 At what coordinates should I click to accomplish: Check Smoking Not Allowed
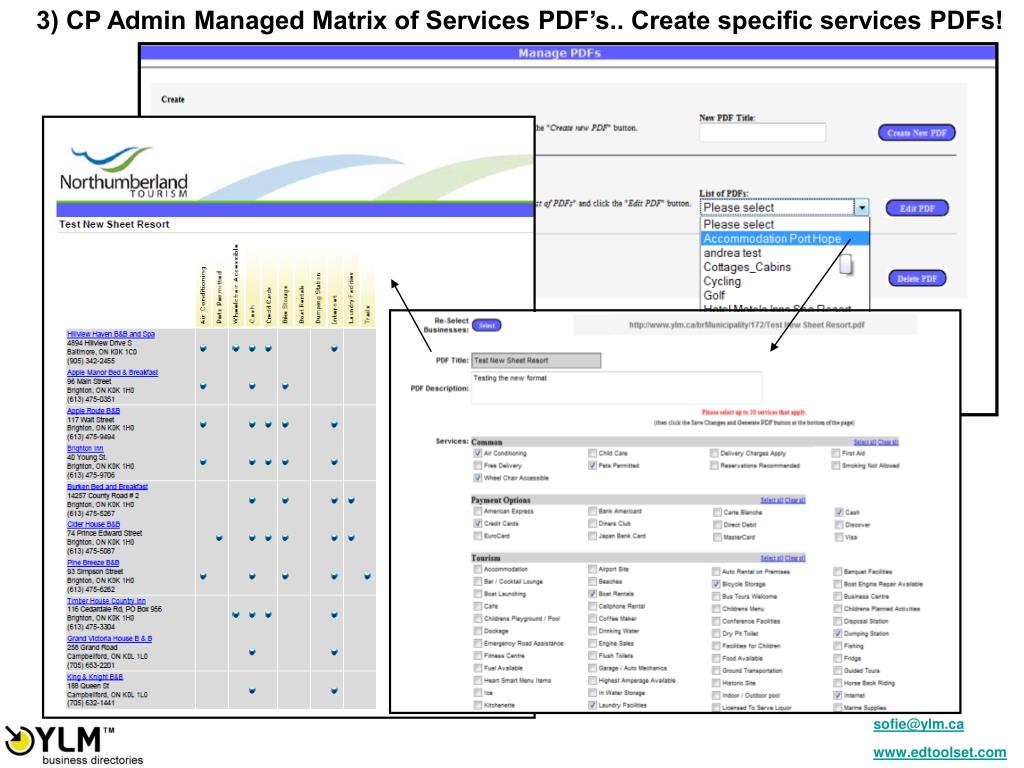point(836,466)
